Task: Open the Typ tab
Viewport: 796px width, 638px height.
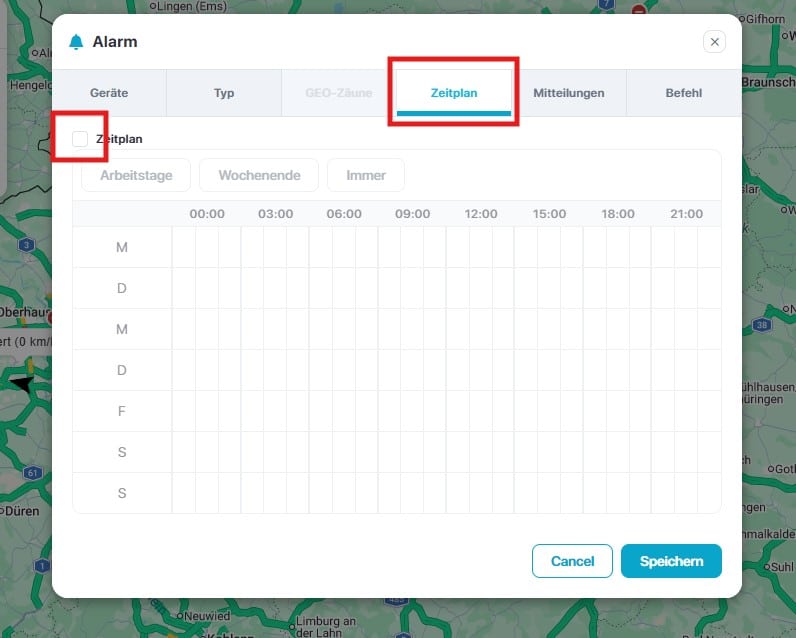Action: [x=224, y=93]
